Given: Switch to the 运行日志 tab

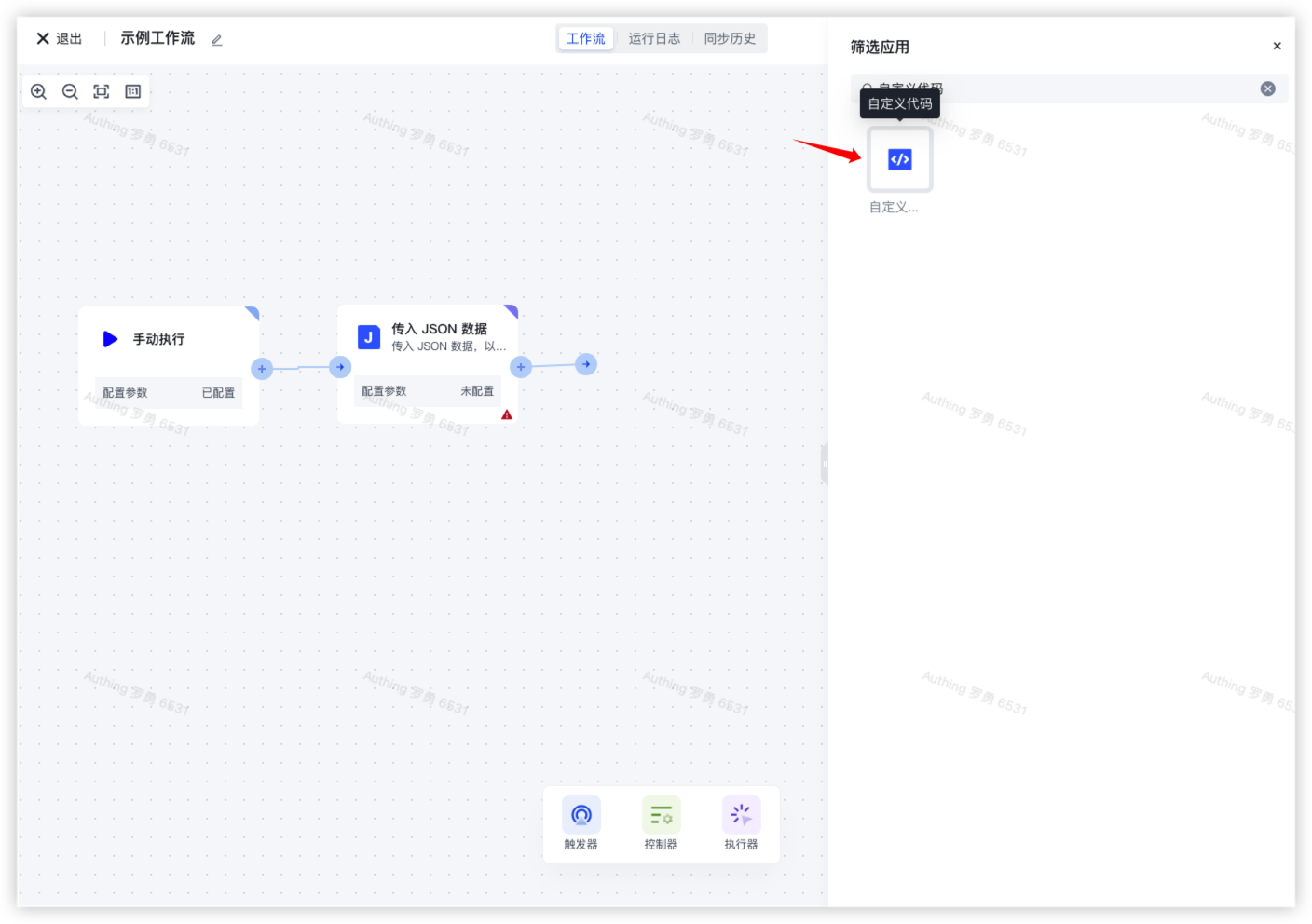Looking at the screenshot, I should click(654, 38).
